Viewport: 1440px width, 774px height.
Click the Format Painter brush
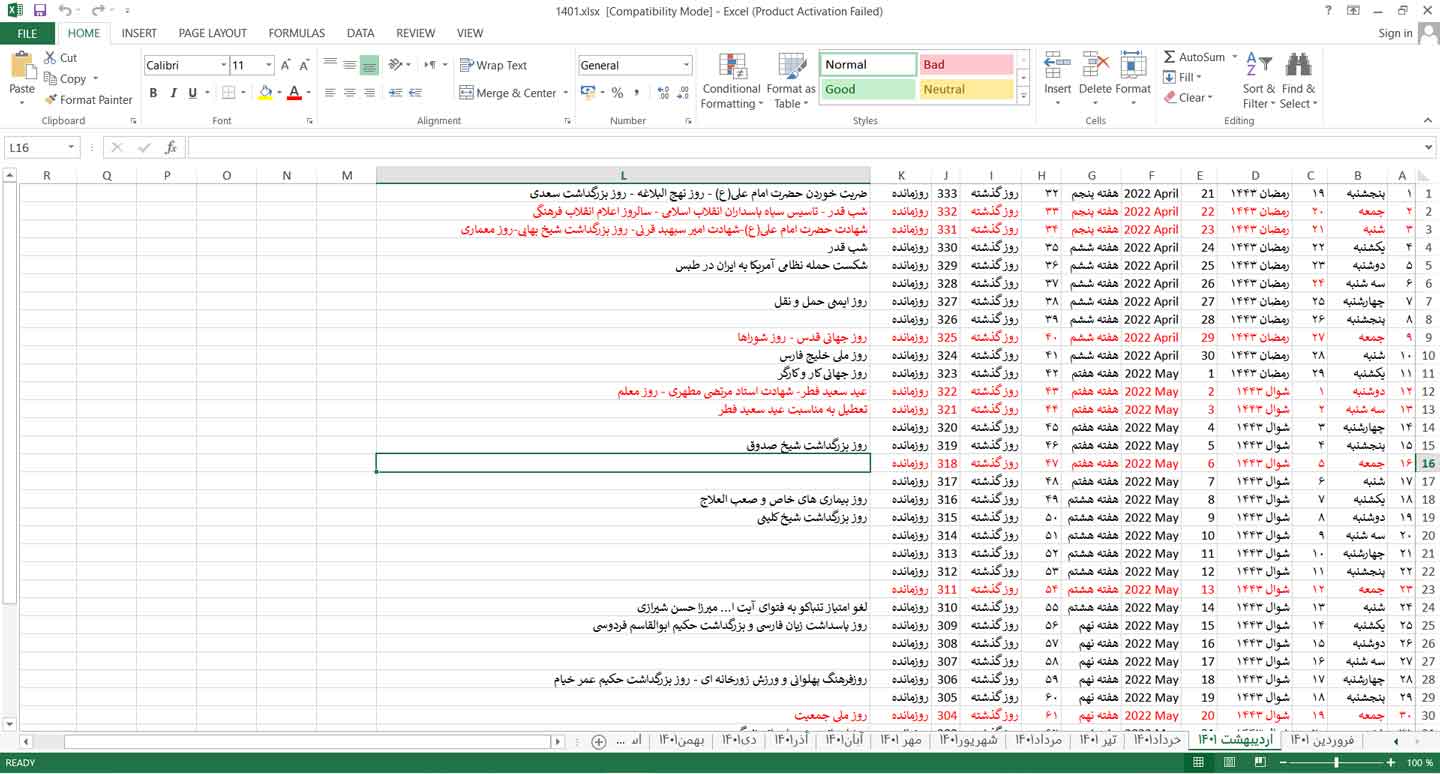pos(50,99)
